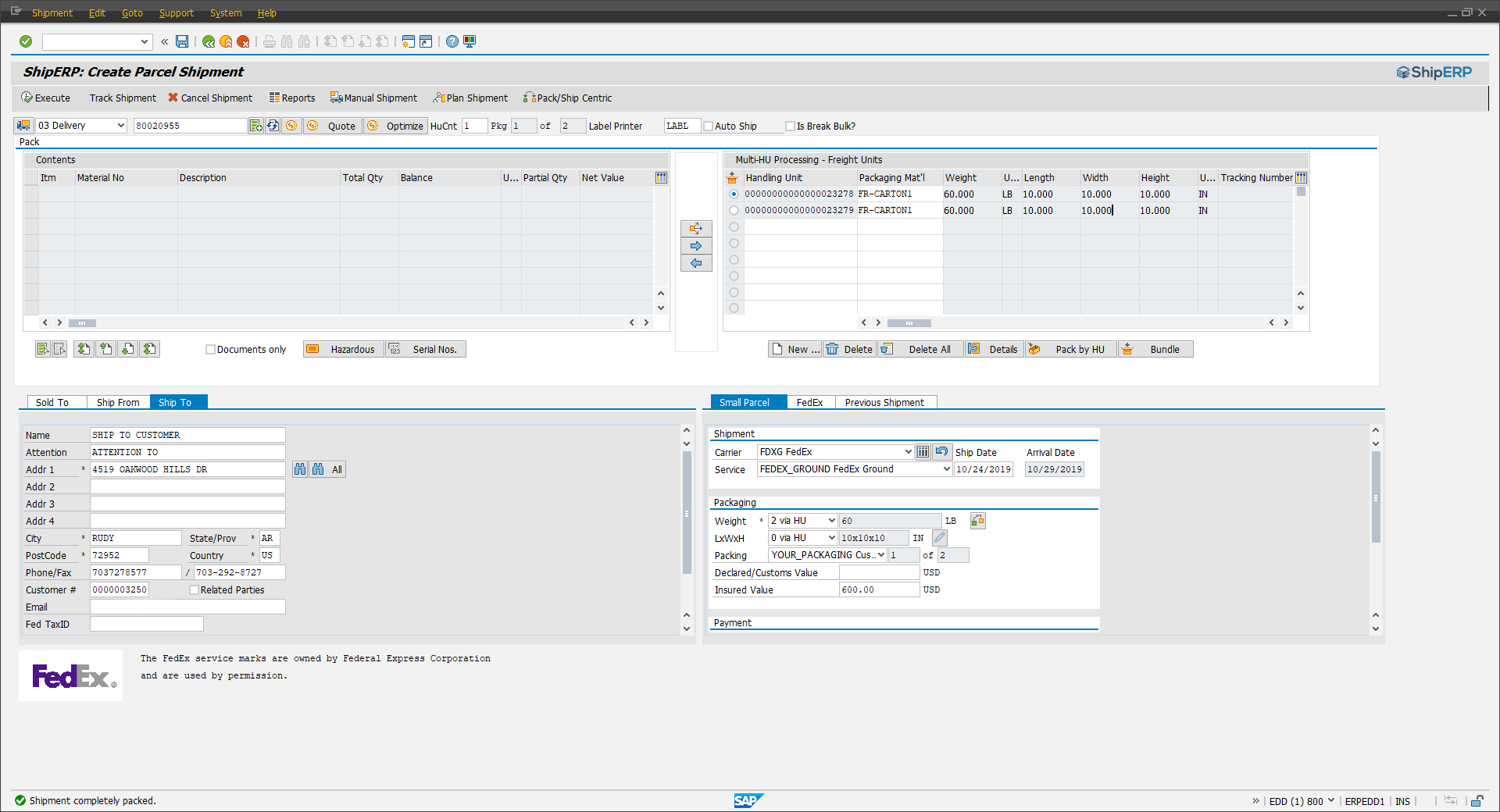Image resolution: width=1500 pixels, height=812 pixels.
Task: Click the Print icon in the toolbar
Action: (x=269, y=41)
